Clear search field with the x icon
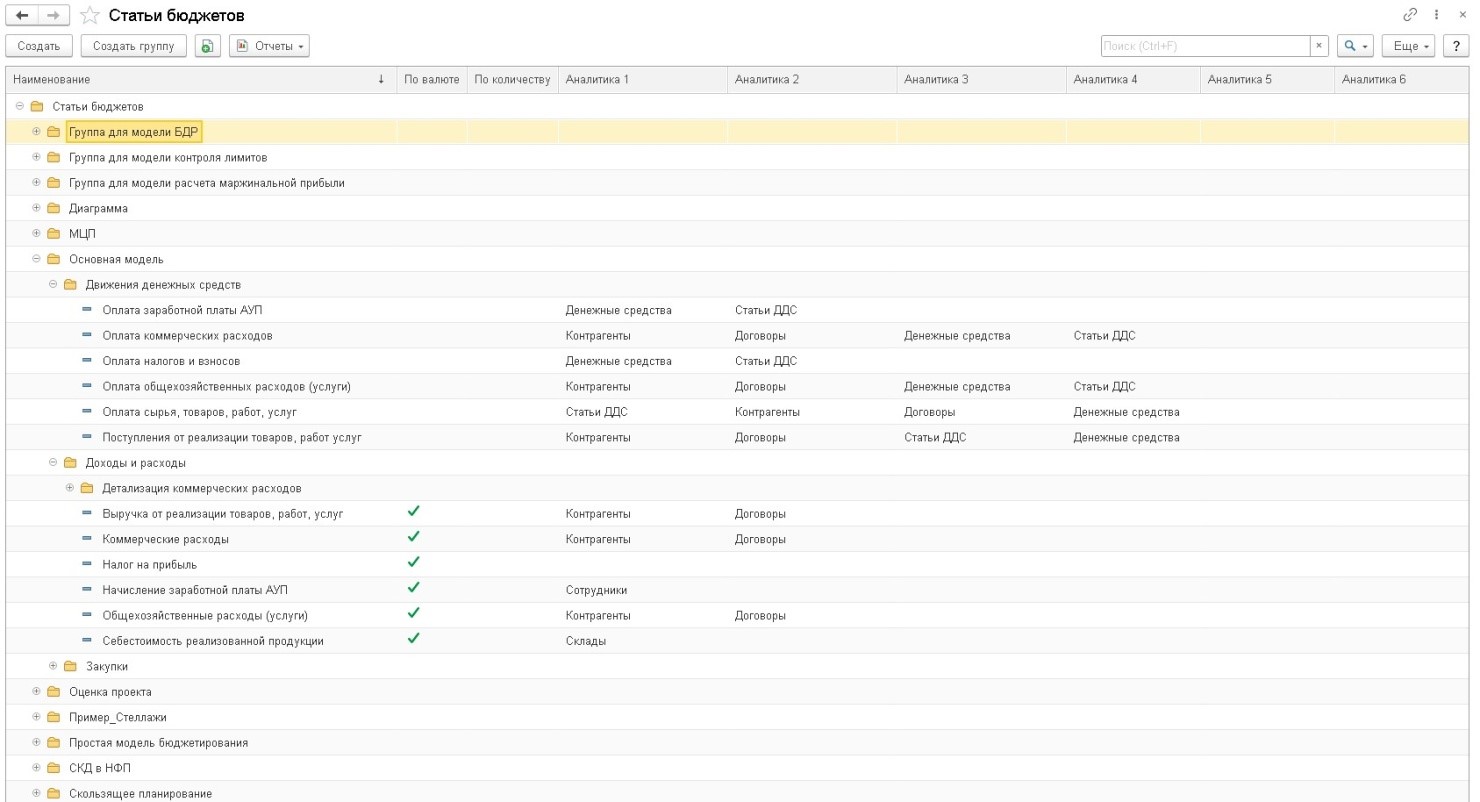The height and width of the screenshot is (802, 1480). coord(1320,46)
